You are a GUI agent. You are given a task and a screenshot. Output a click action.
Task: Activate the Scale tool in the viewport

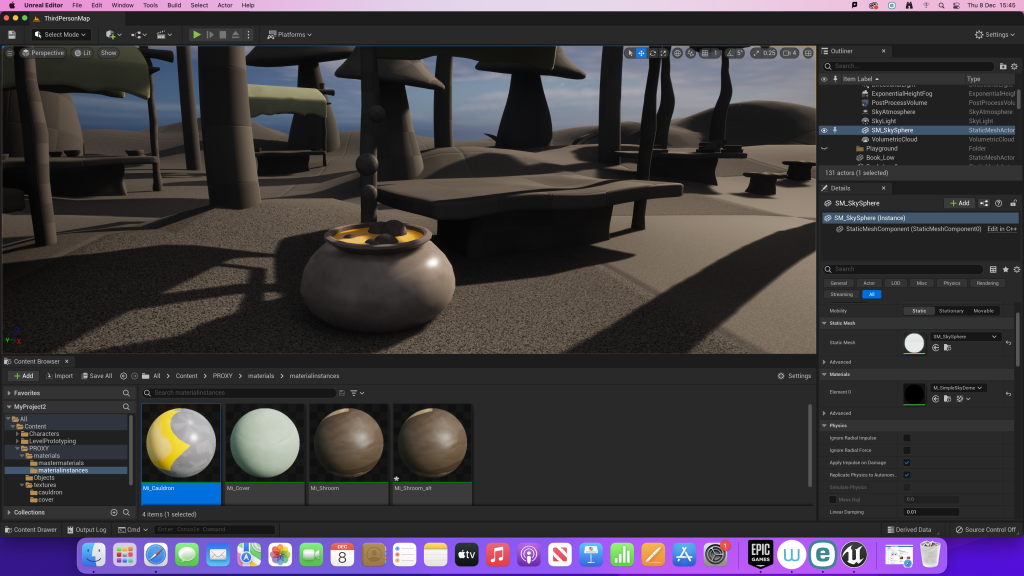pyautogui.click(x=664, y=53)
